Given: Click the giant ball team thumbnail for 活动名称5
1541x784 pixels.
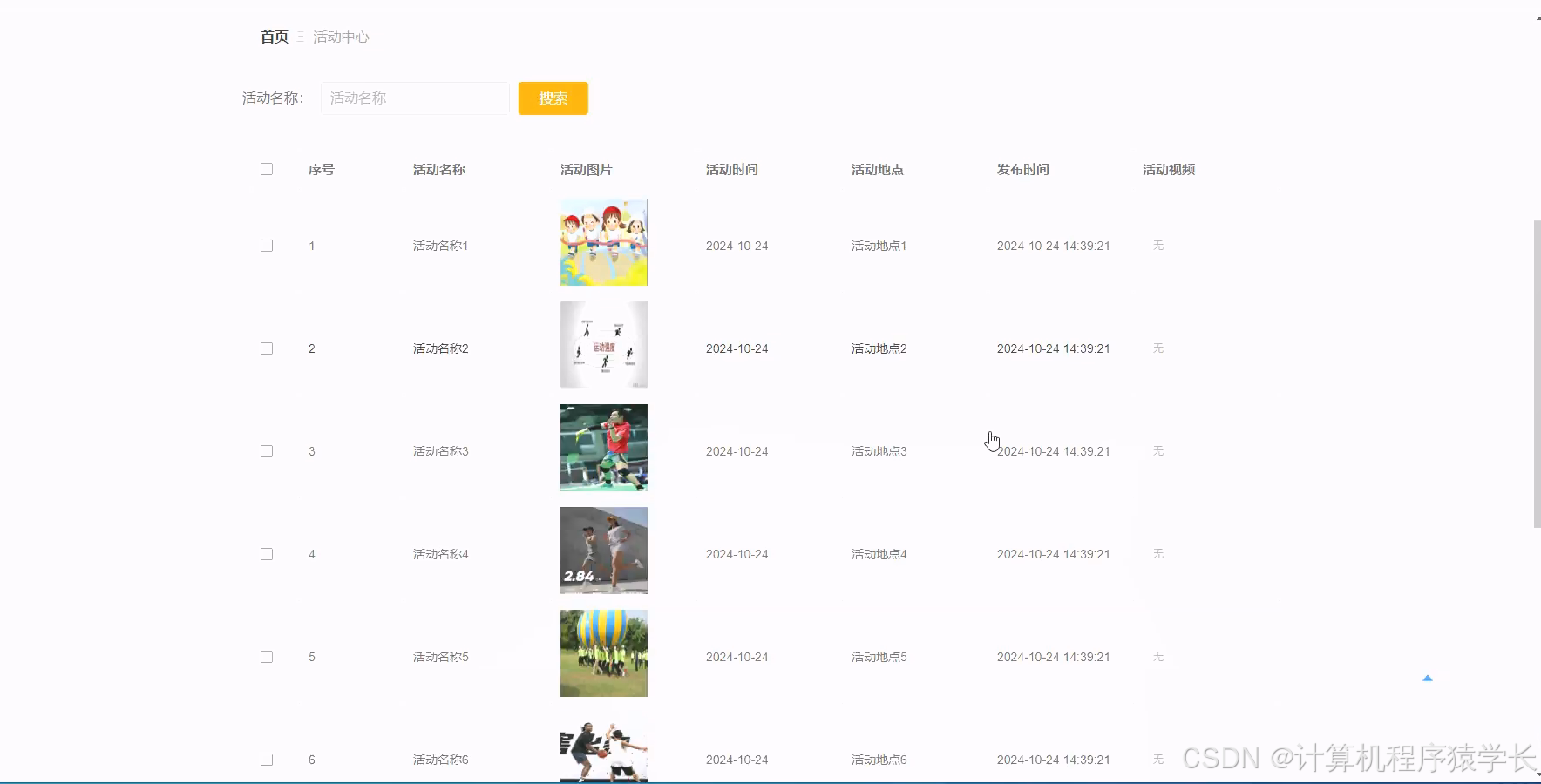Looking at the screenshot, I should point(603,652).
